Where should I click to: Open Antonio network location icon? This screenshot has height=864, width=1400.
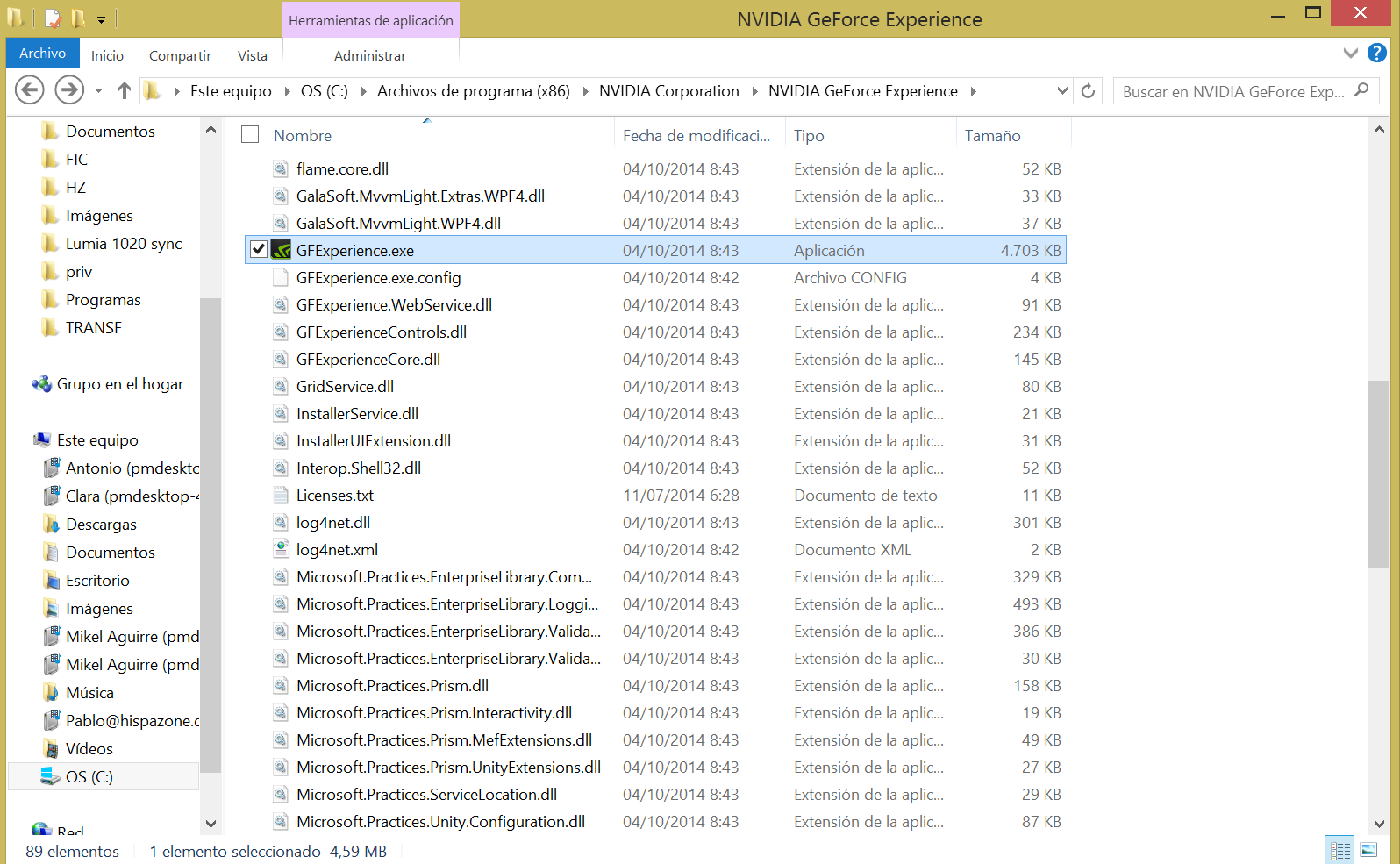[x=52, y=468]
